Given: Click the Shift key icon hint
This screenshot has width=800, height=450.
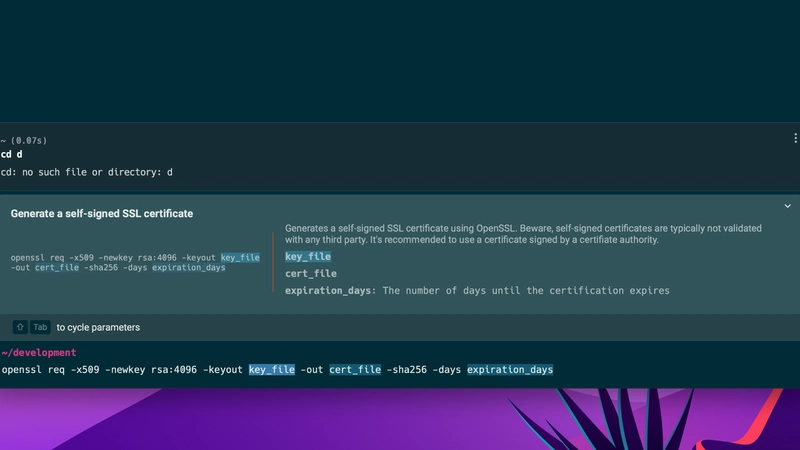Looking at the screenshot, I should [20, 327].
